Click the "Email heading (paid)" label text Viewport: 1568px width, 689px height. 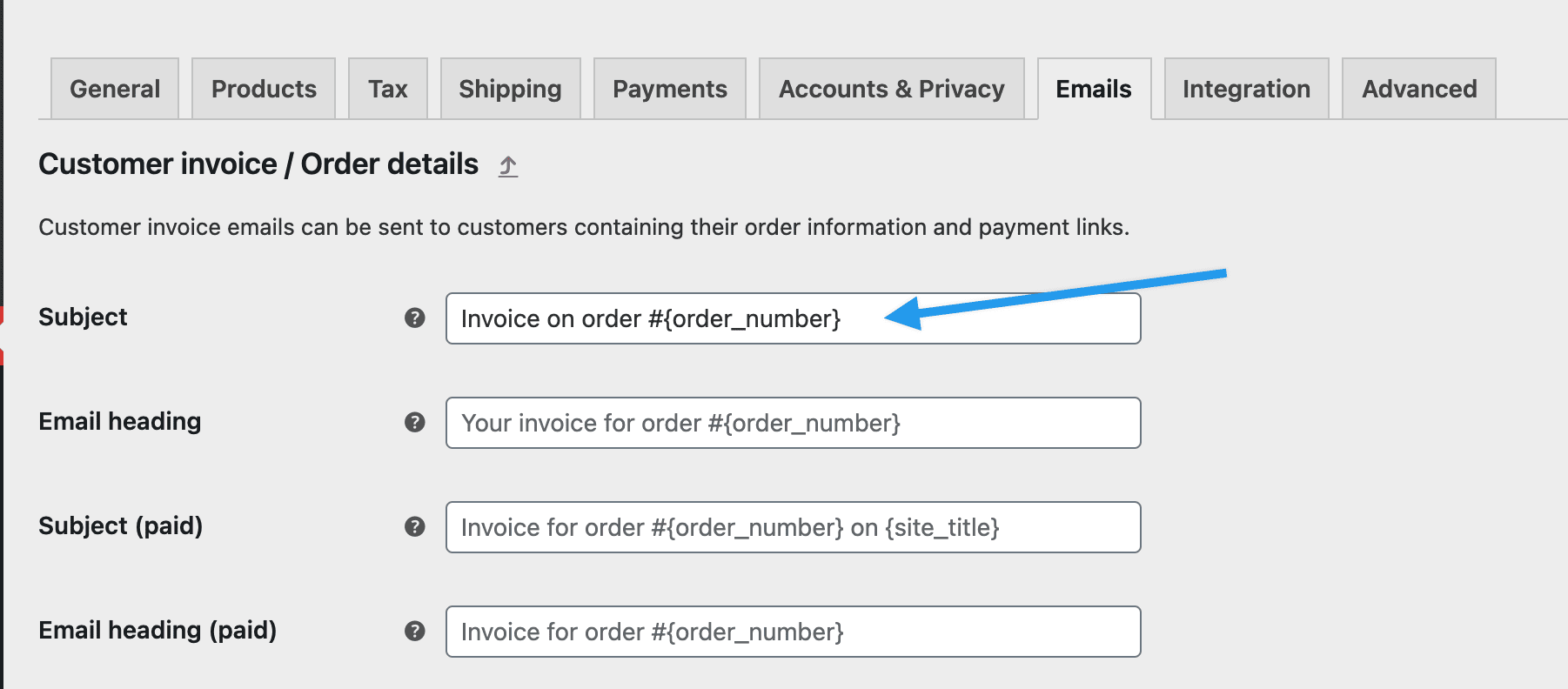157,631
